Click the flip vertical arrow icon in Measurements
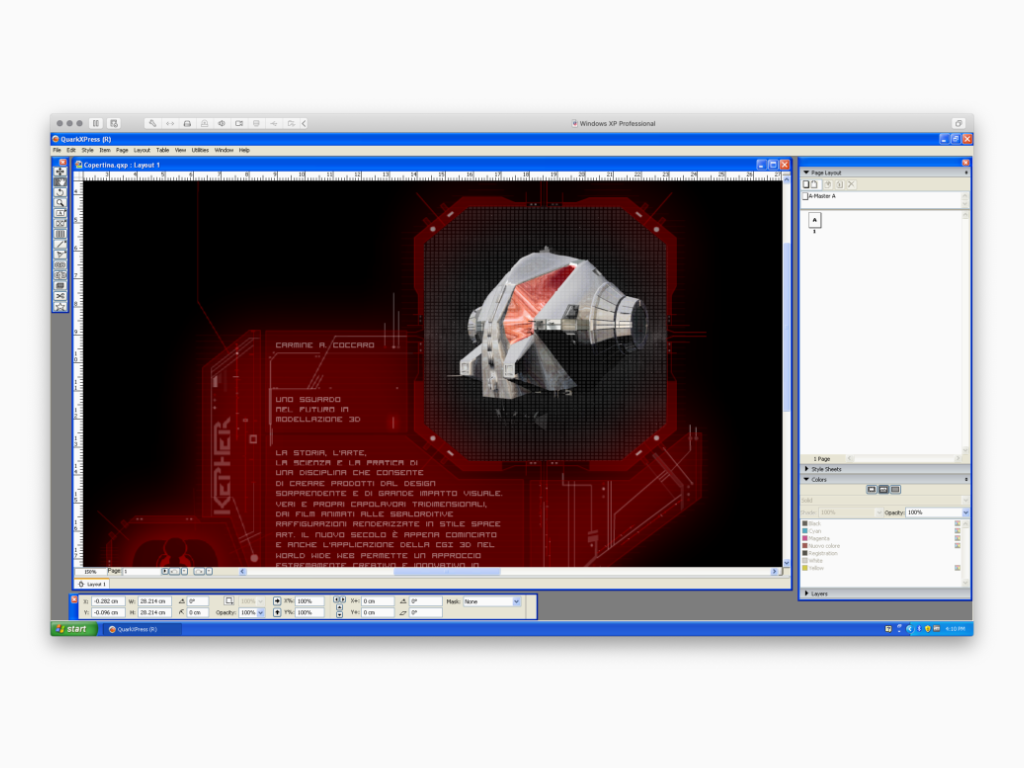 (x=277, y=613)
